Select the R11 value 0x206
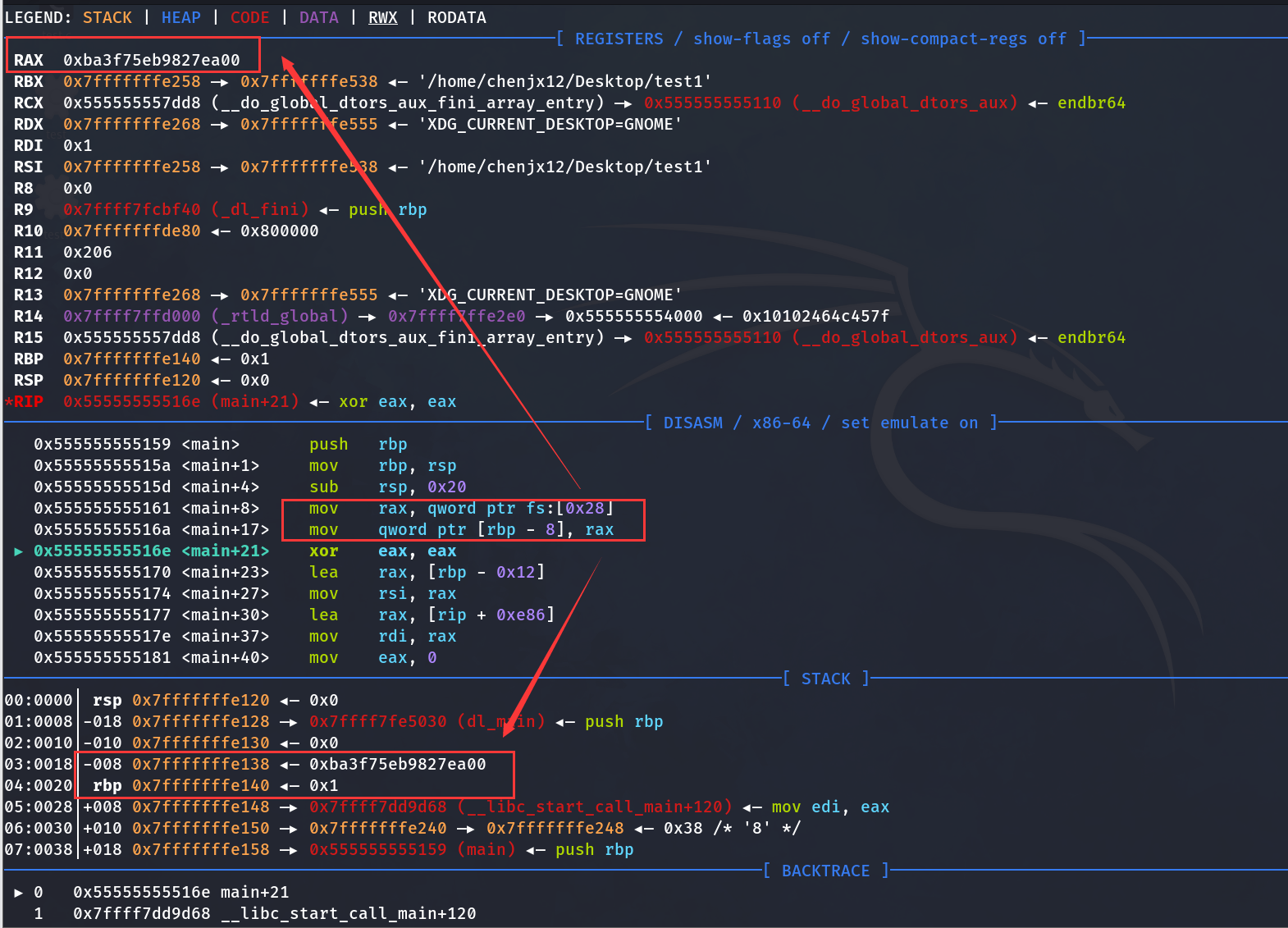The height and width of the screenshot is (928, 1288). point(88,252)
